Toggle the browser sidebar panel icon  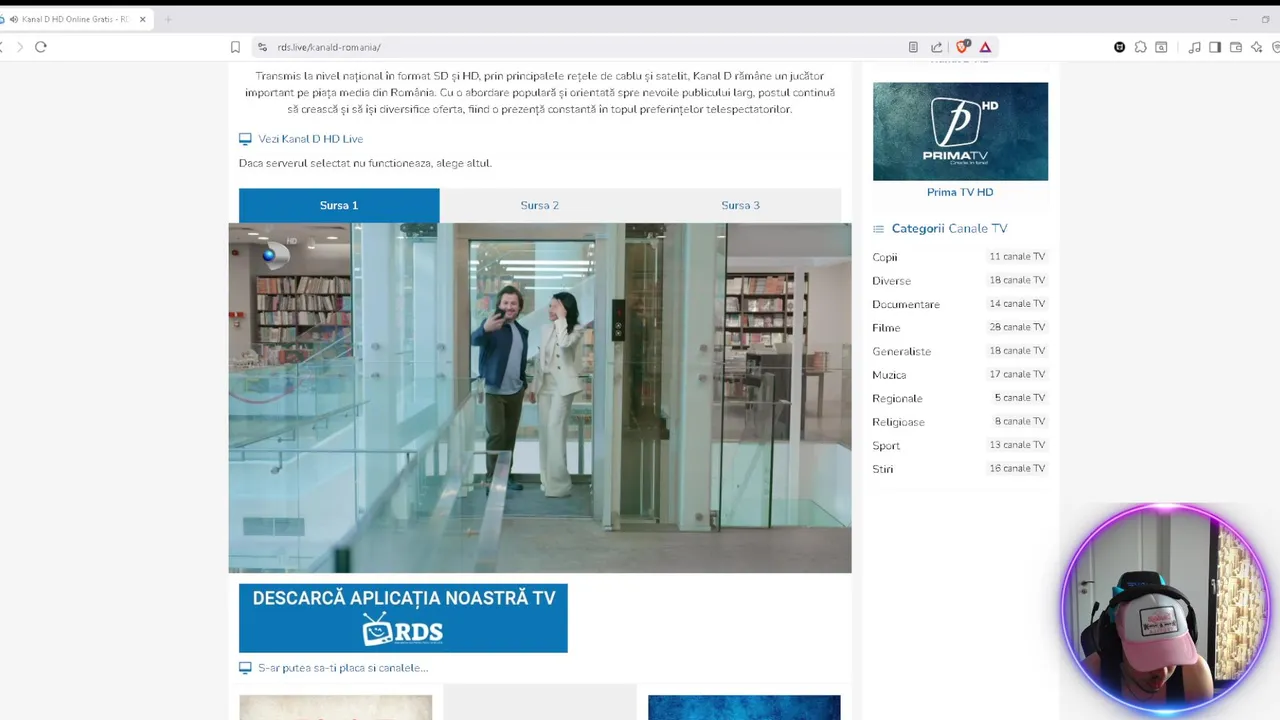point(1215,47)
